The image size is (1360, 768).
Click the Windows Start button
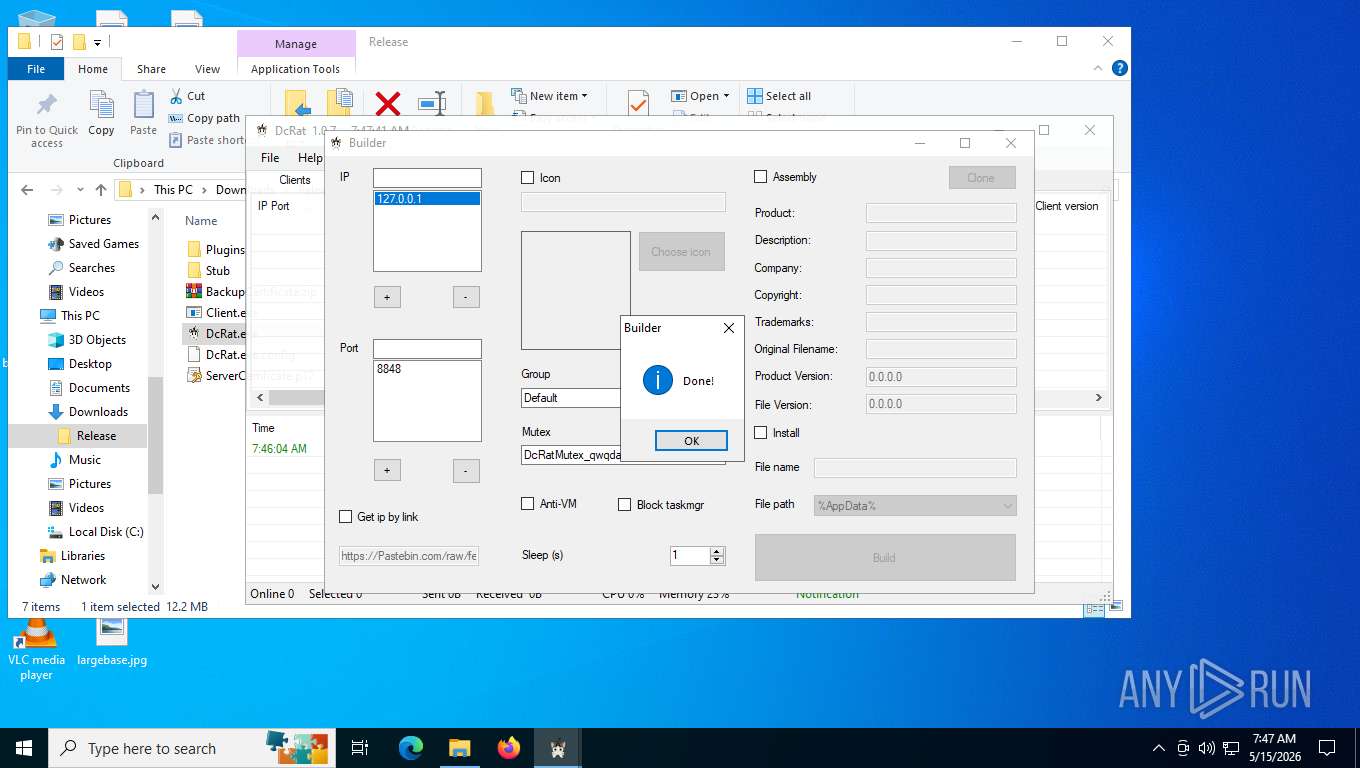(x=23, y=748)
